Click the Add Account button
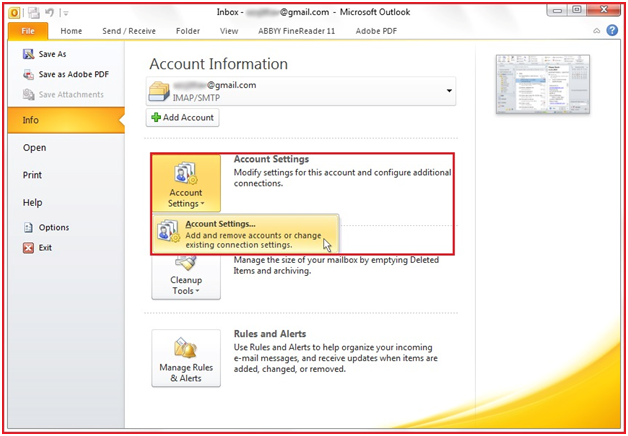Image resolution: width=628 pixels, height=436 pixels. pos(183,118)
